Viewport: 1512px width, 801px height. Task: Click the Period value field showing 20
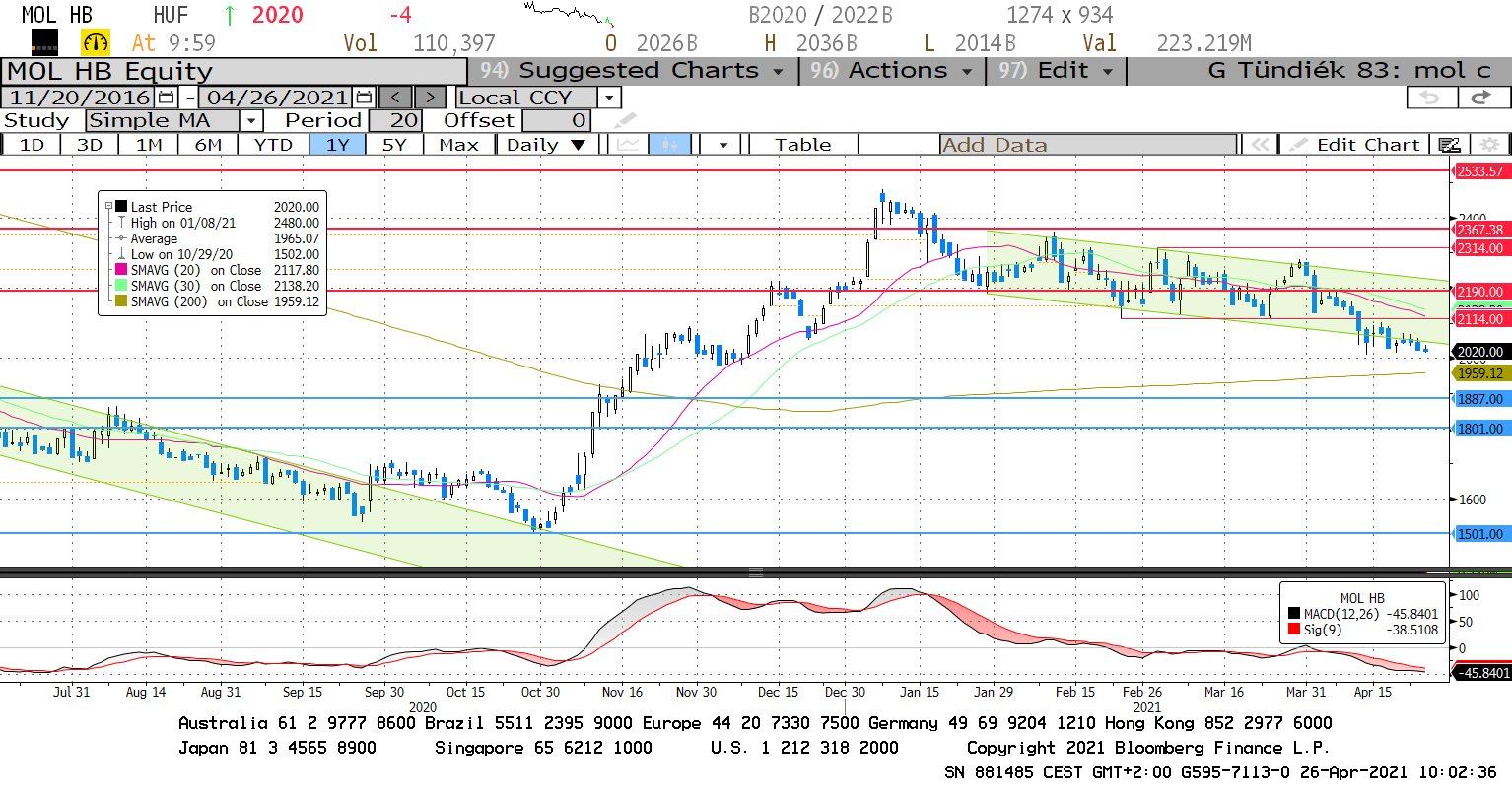(x=396, y=121)
